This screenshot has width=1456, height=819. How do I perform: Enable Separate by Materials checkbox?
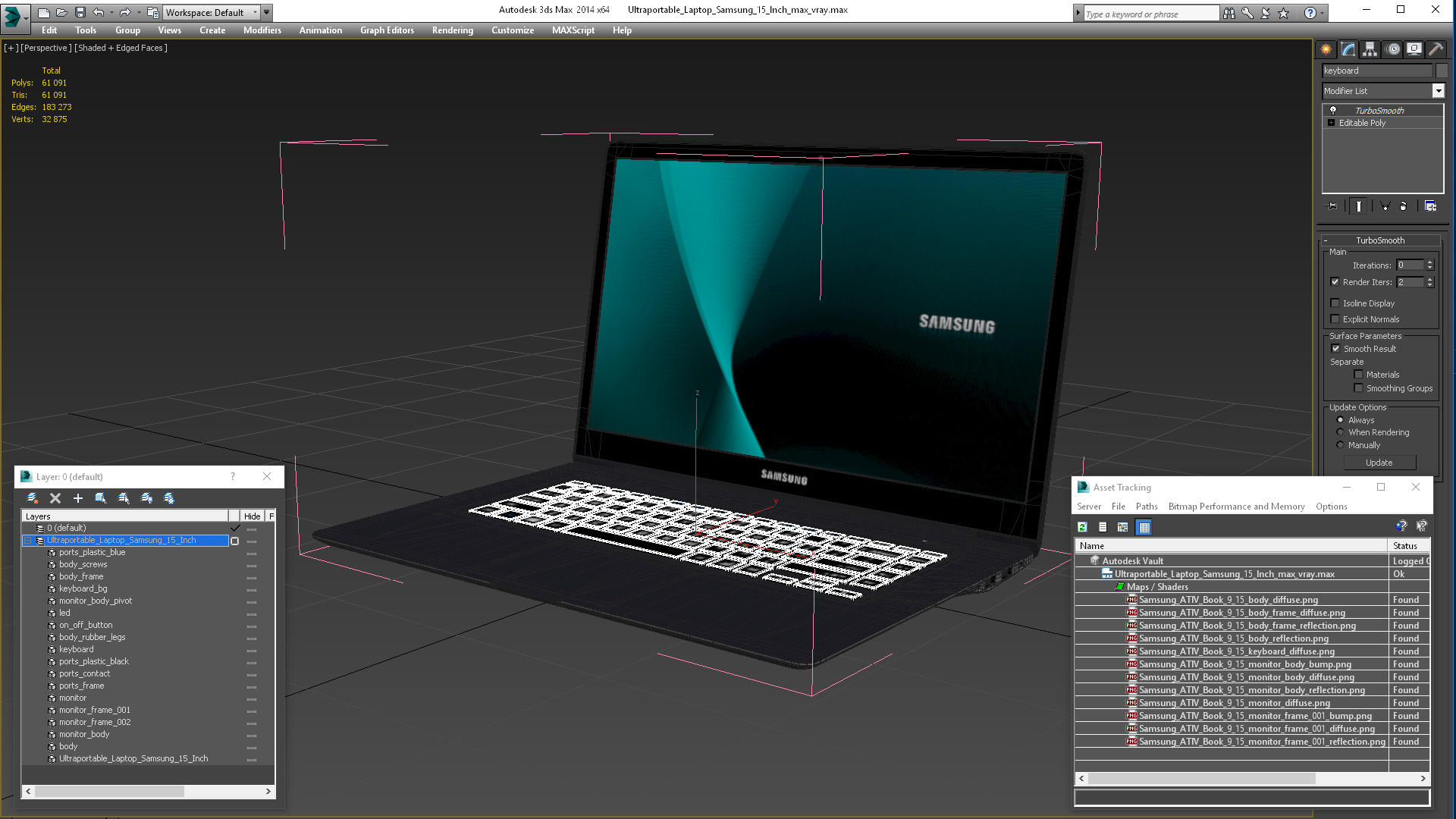(x=1358, y=375)
